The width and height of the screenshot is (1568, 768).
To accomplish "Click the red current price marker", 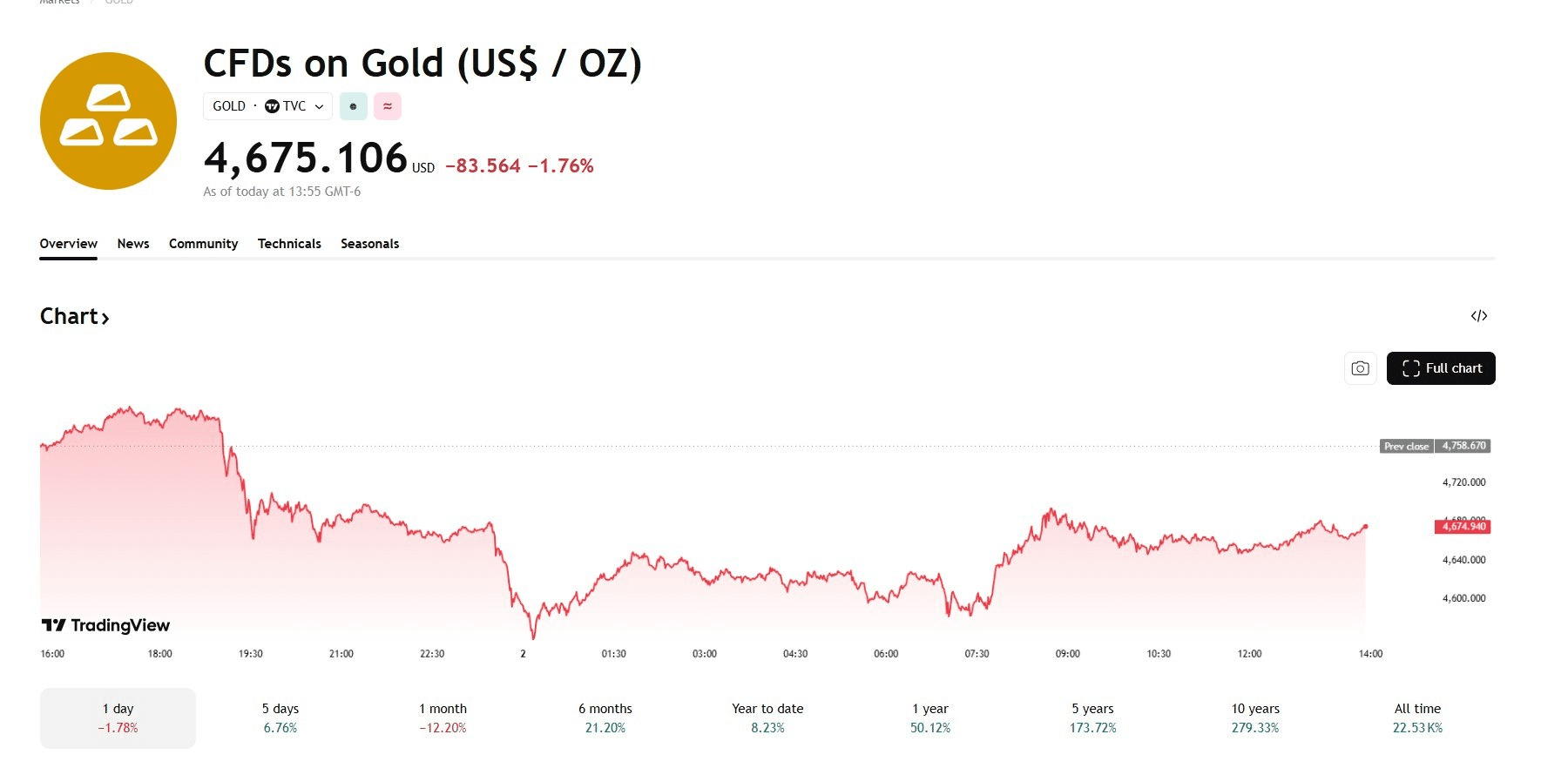I will (1463, 527).
